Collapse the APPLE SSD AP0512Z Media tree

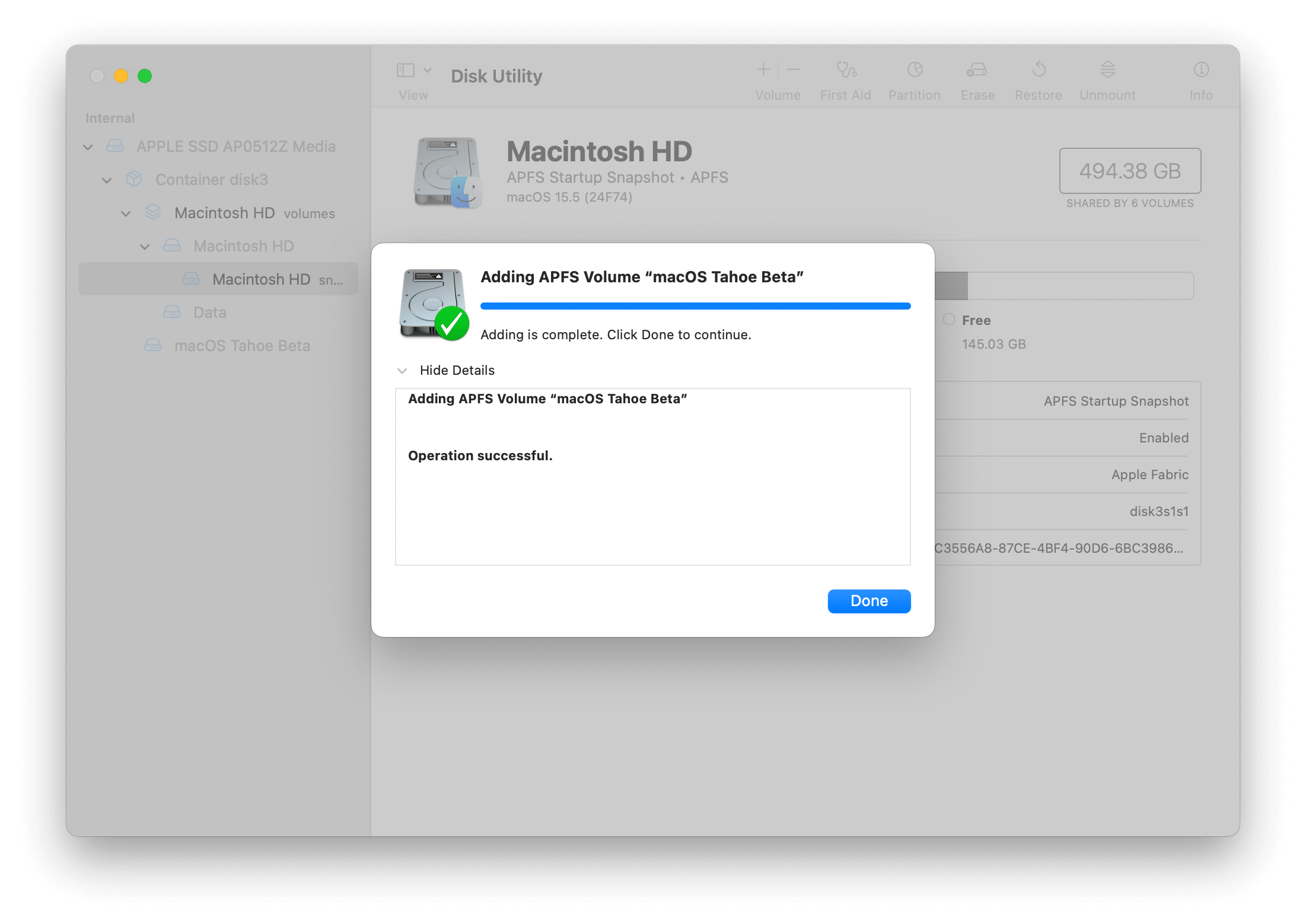click(x=88, y=147)
